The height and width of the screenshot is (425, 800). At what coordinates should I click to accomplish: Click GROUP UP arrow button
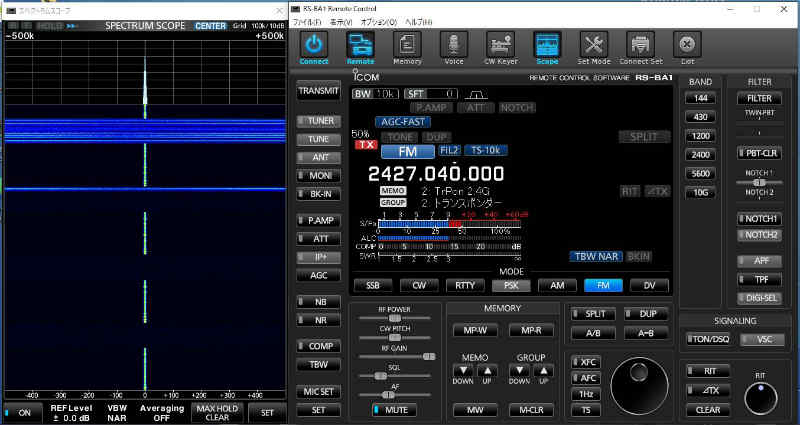(543, 371)
